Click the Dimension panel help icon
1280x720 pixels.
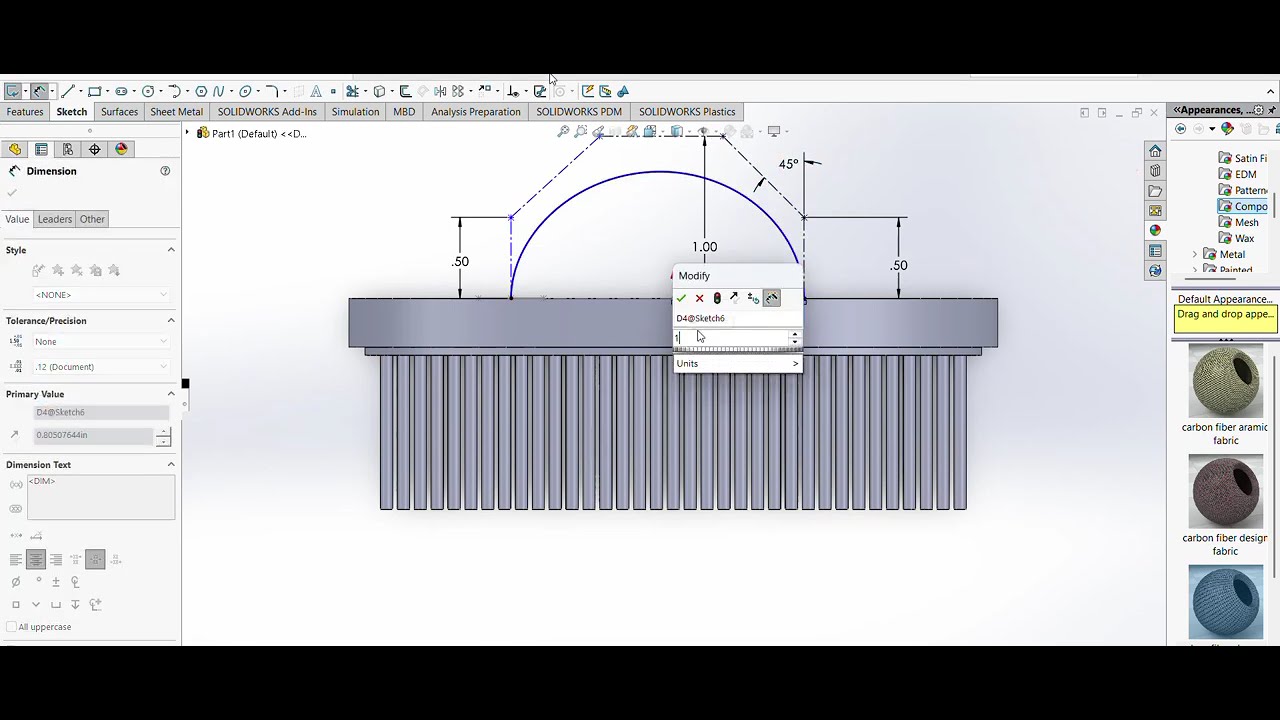click(x=165, y=171)
